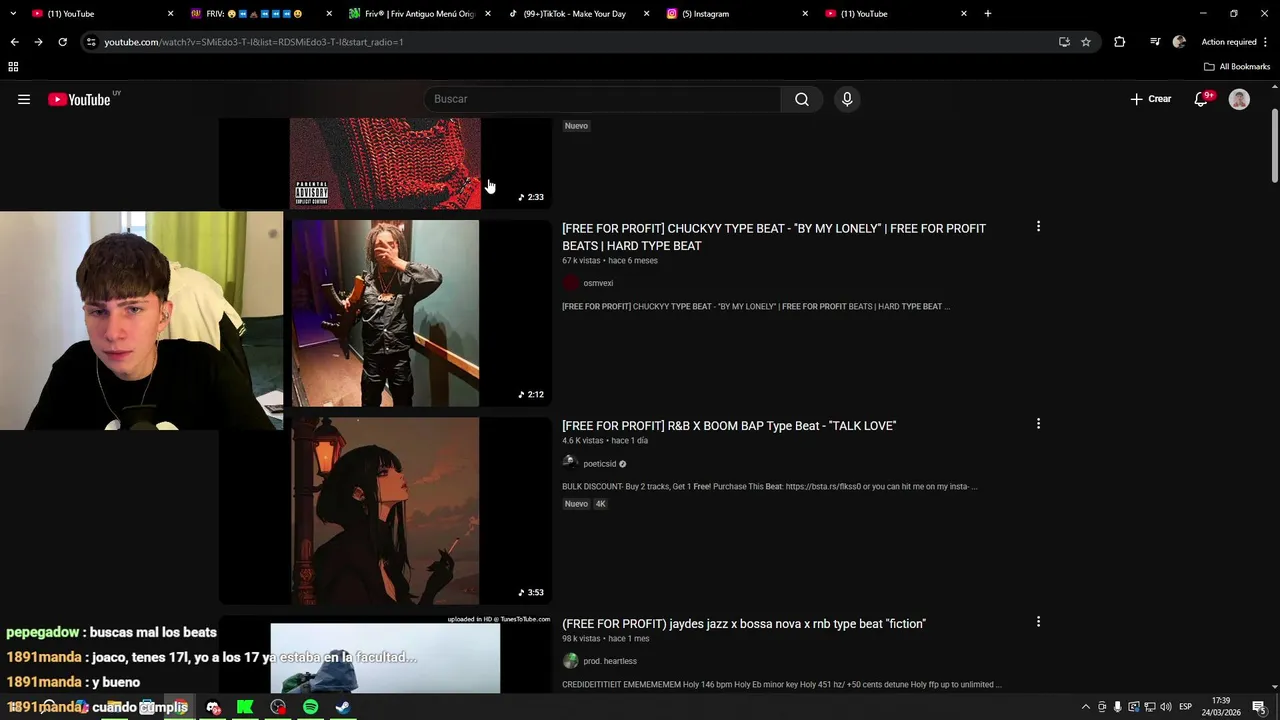
Task: Open Discord from the taskbar
Action: tap(213, 707)
